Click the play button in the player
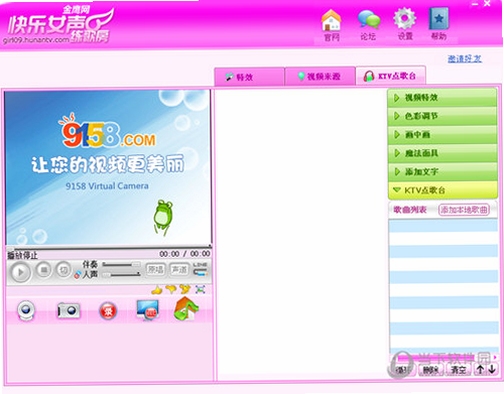Screen dimensions: 504x394 click(20, 272)
